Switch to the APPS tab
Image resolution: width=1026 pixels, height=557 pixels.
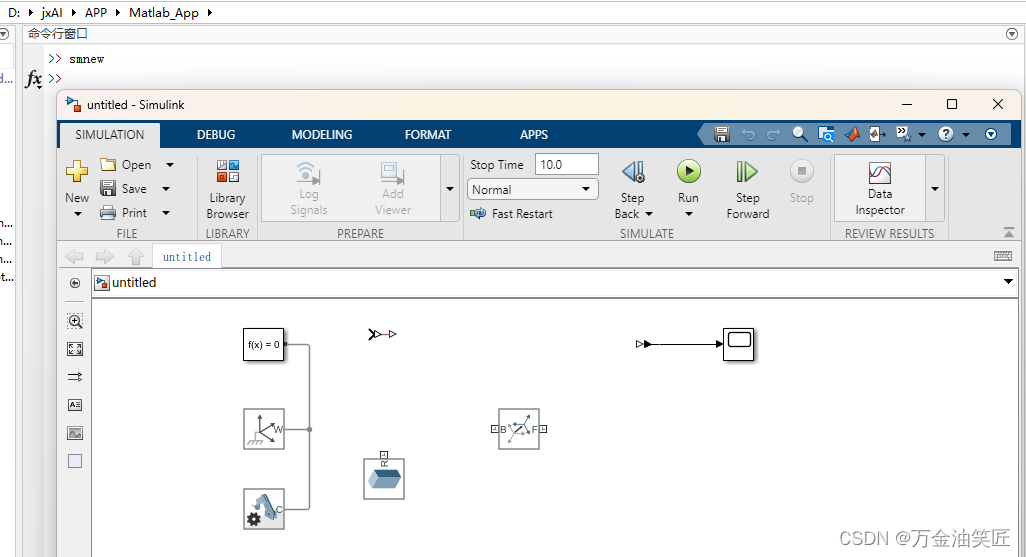pyautogui.click(x=534, y=135)
